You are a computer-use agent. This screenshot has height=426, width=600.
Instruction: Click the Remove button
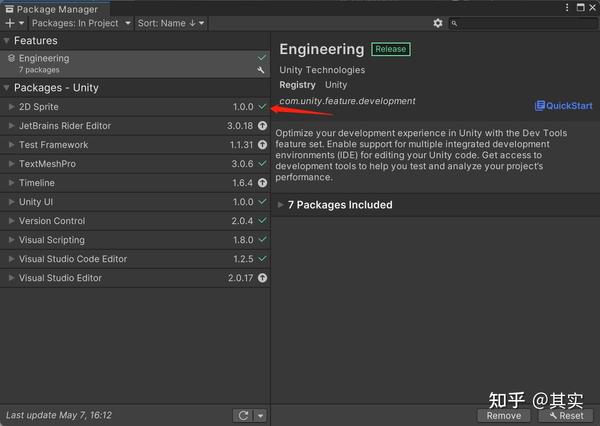pos(503,415)
